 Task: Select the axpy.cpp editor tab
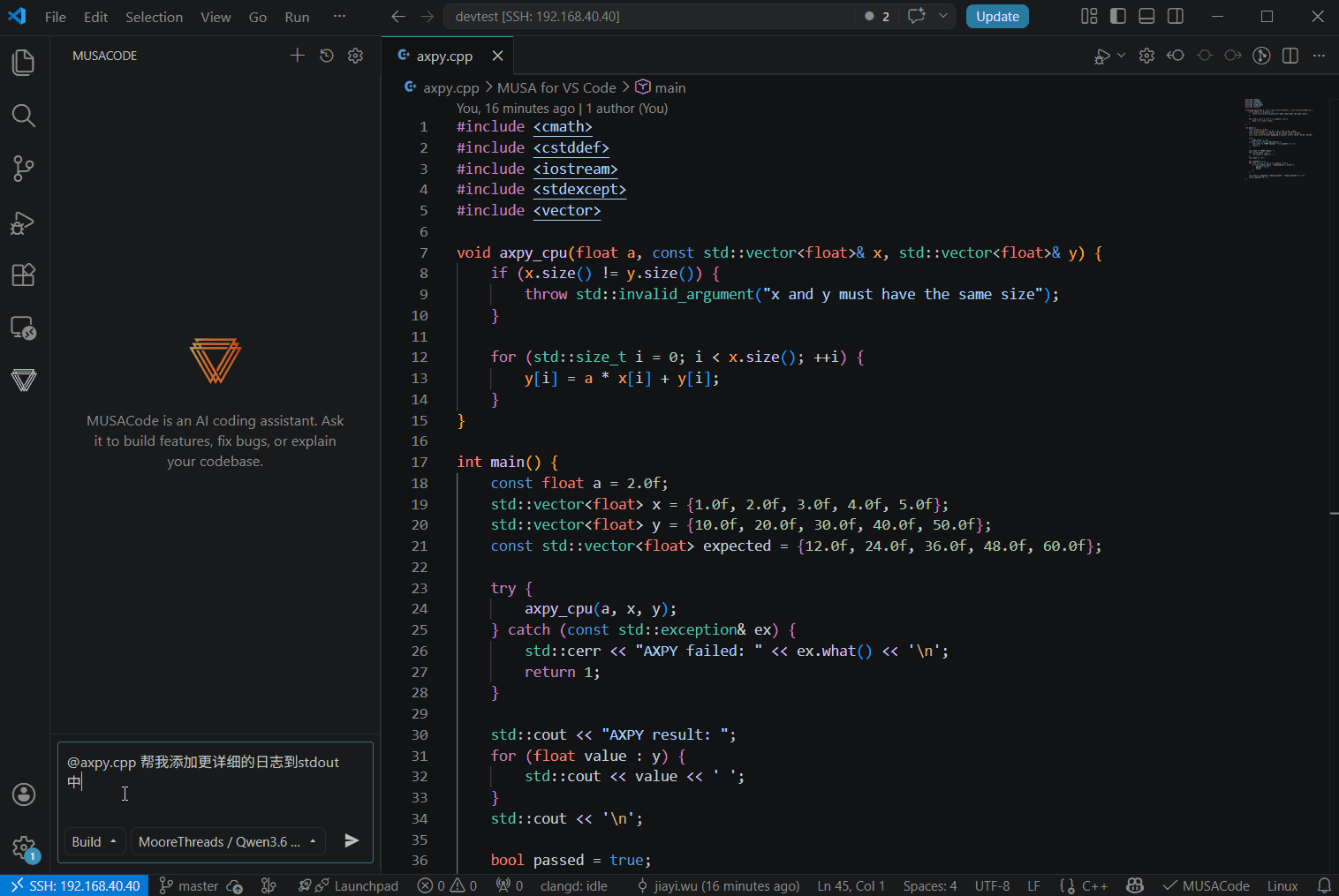[x=445, y=56]
